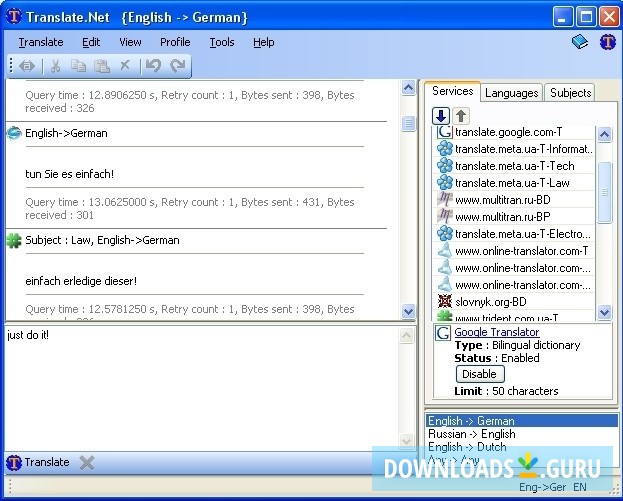Screen dimensions: 623x501
Task: Click the Redo toolbar icon
Action: point(178,66)
